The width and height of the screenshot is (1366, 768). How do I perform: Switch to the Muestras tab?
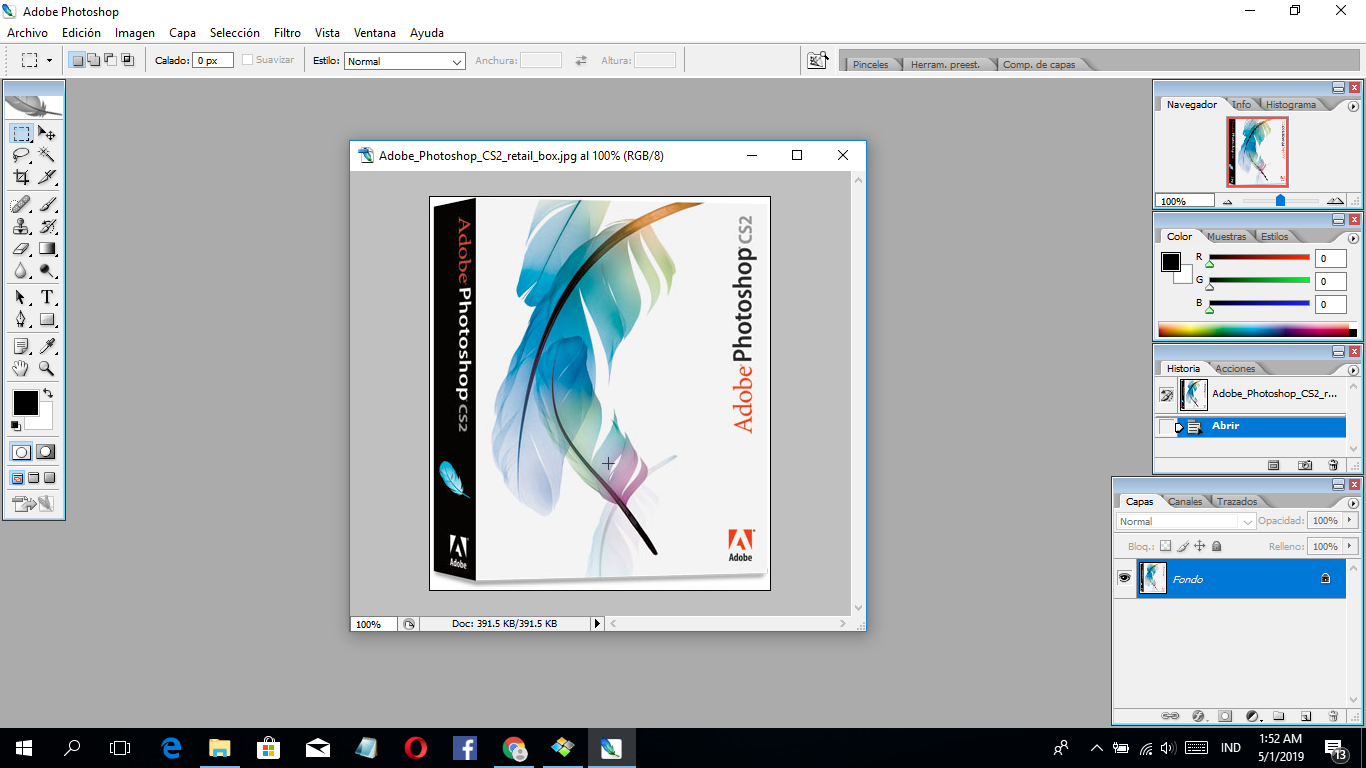point(1226,236)
